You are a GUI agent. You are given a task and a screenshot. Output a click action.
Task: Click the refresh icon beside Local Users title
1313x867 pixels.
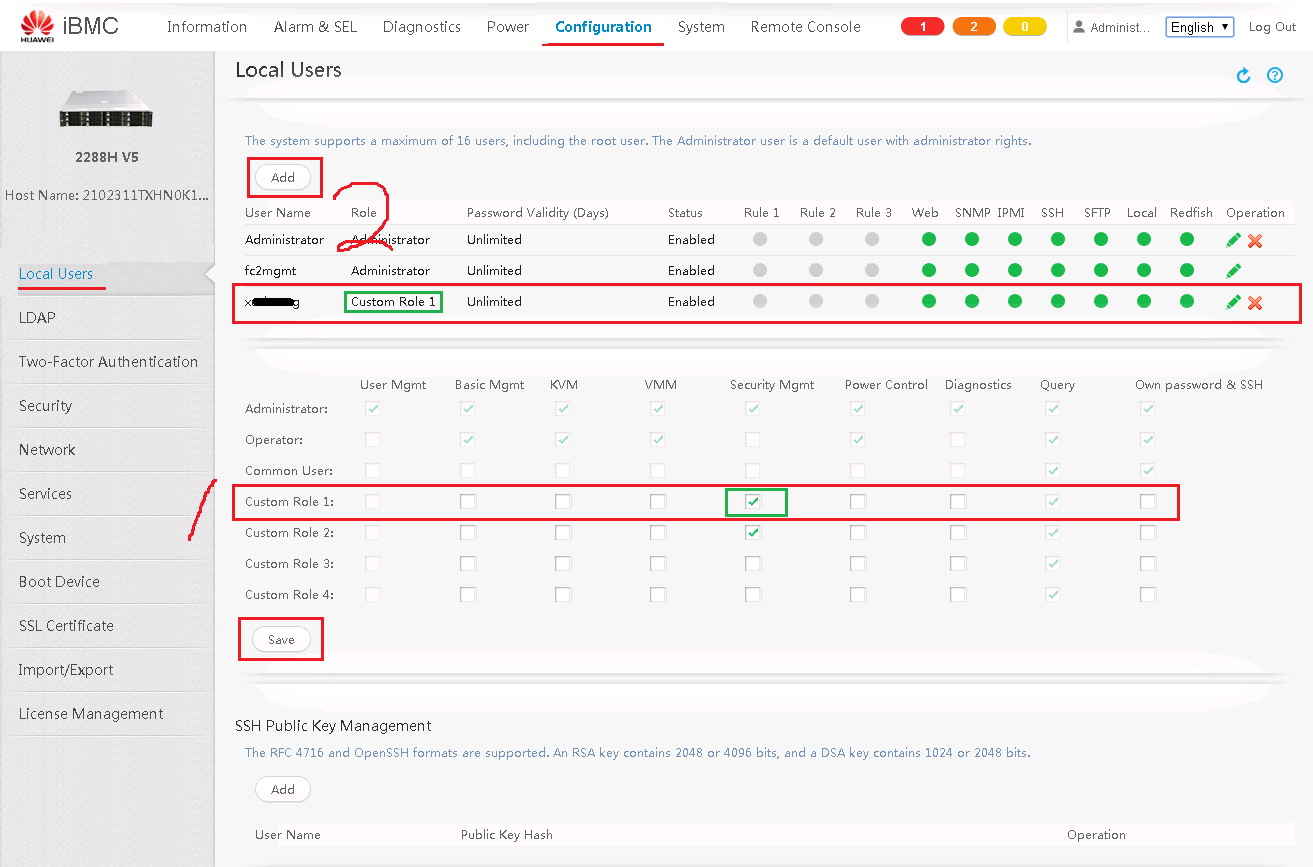point(1244,76)
